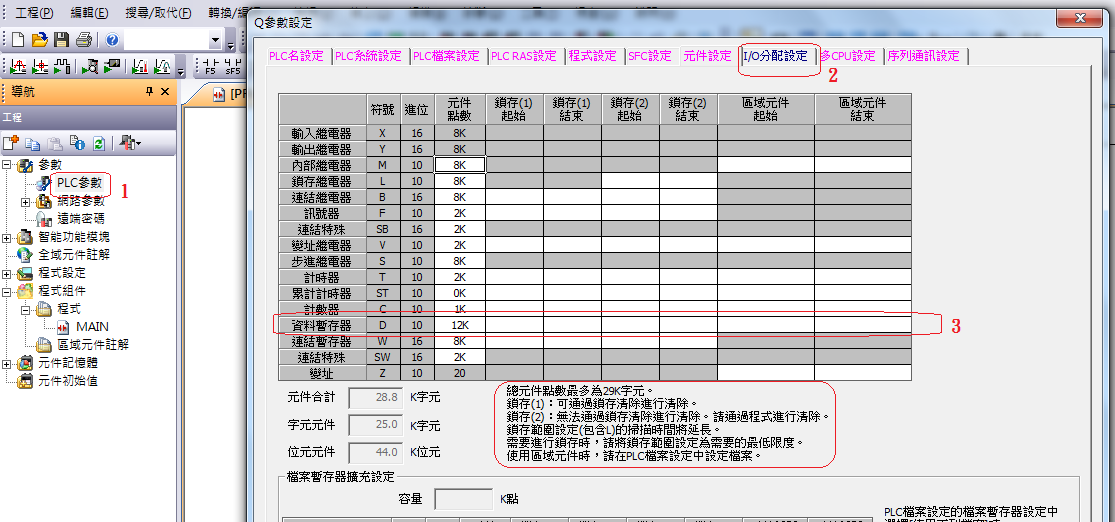This screenshot has width=1115, height=522.
Task: Click the green refresh icon in the 工程 toolbar
Action: click(x=99, y=143)
